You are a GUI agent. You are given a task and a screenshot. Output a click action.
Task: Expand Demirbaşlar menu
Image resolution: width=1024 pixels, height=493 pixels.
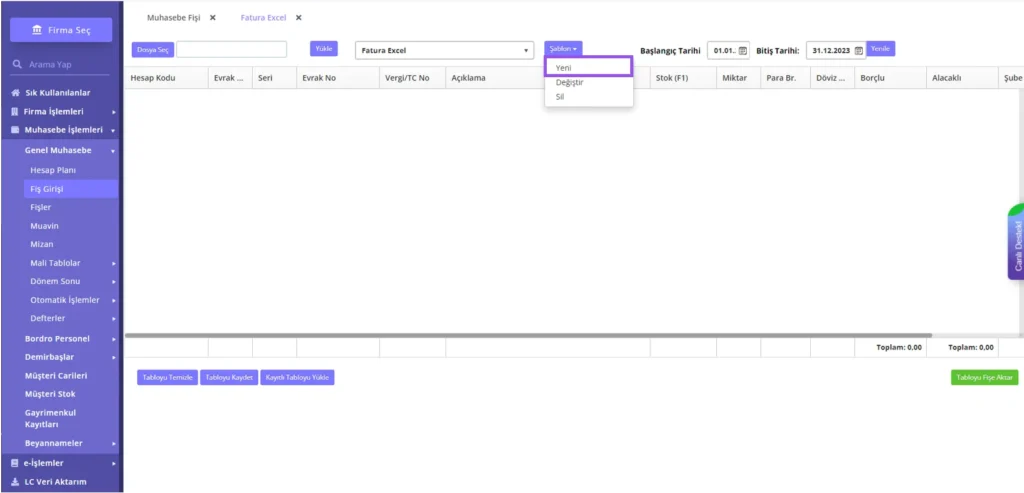[x=69, y=357]
